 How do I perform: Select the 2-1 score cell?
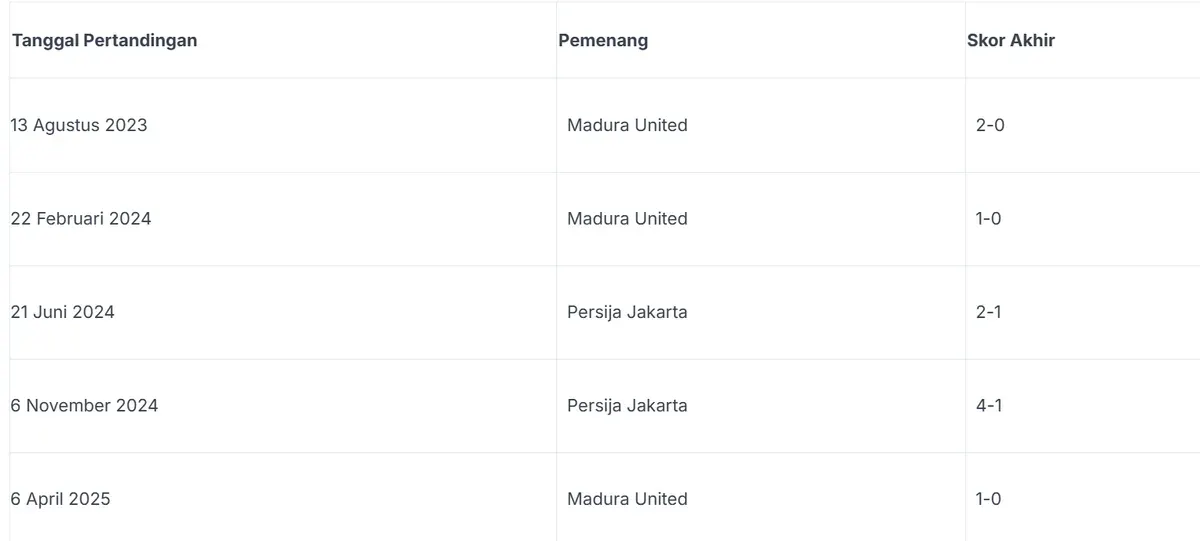(988, 312)
